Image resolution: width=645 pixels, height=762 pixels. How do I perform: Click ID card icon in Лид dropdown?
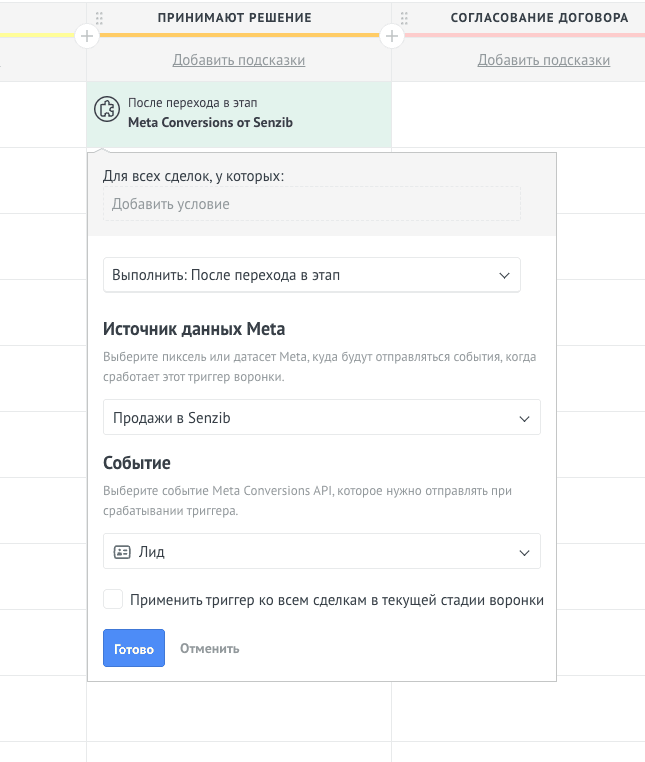pos(122,552)
